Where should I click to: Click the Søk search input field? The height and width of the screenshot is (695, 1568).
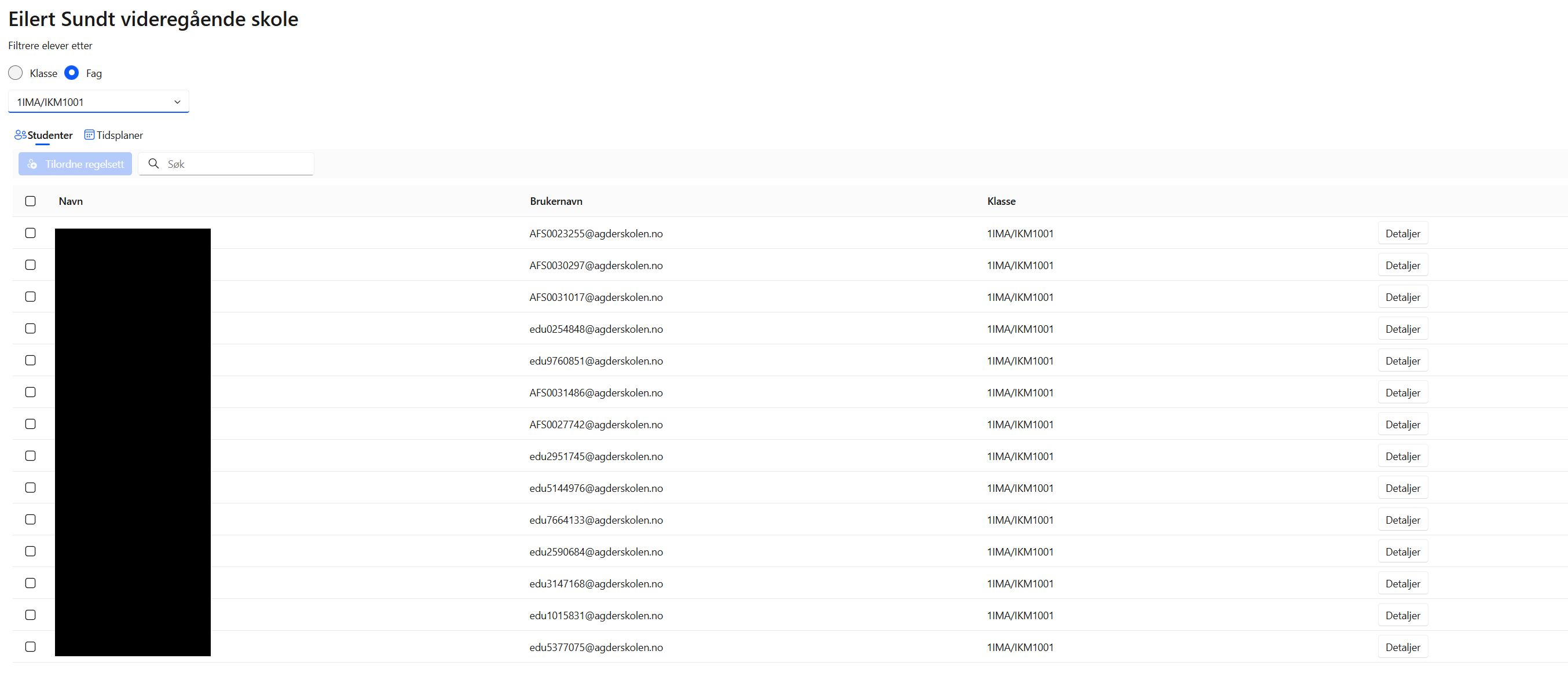coord(237,164)
